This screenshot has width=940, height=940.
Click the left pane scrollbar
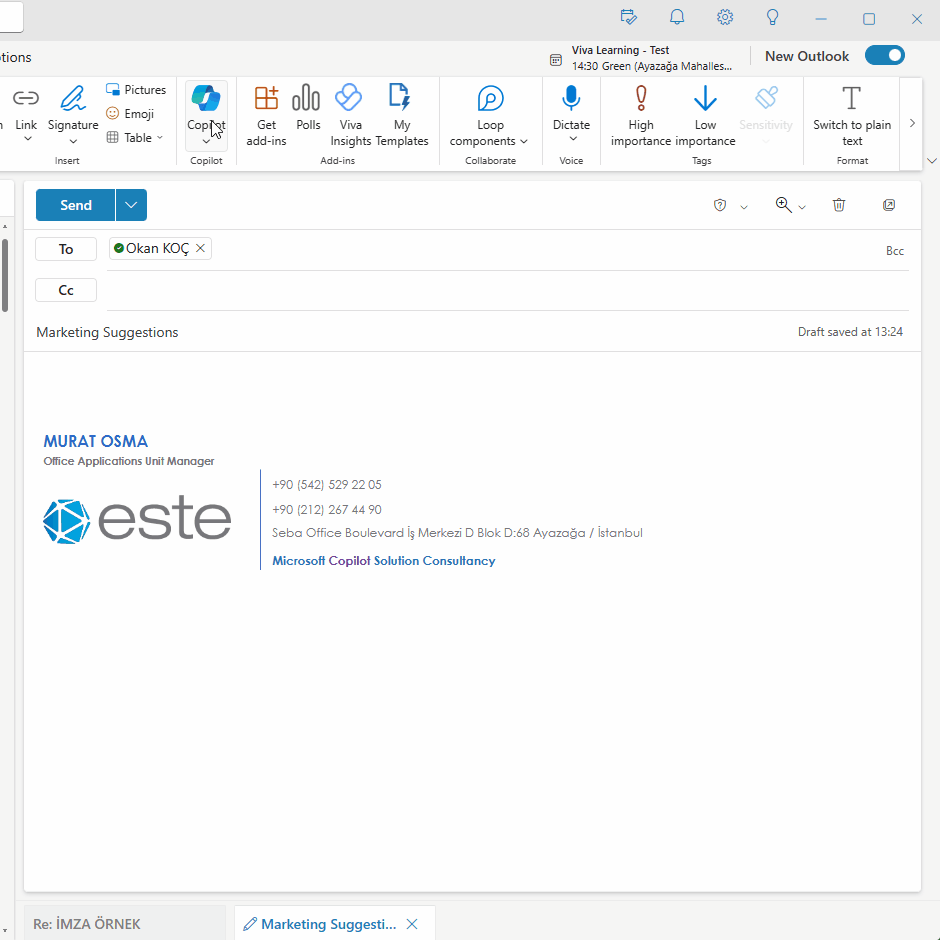click(5, 276)
